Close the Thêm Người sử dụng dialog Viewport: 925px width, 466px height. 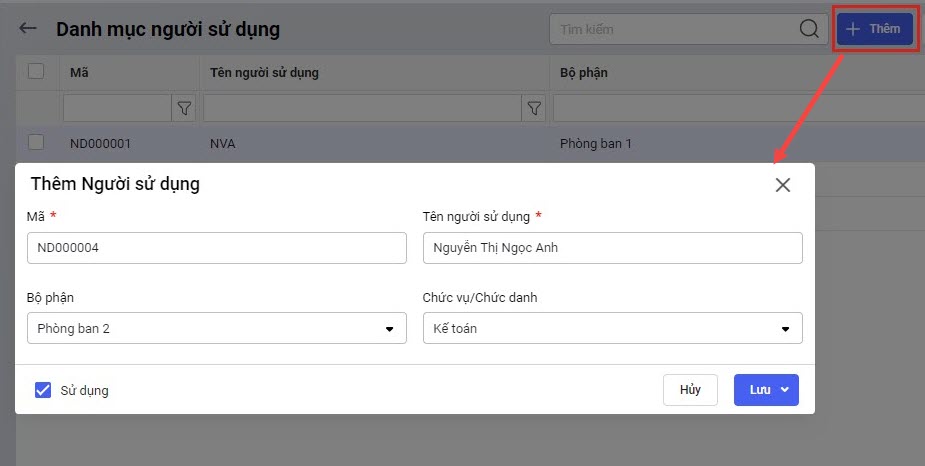782,185
